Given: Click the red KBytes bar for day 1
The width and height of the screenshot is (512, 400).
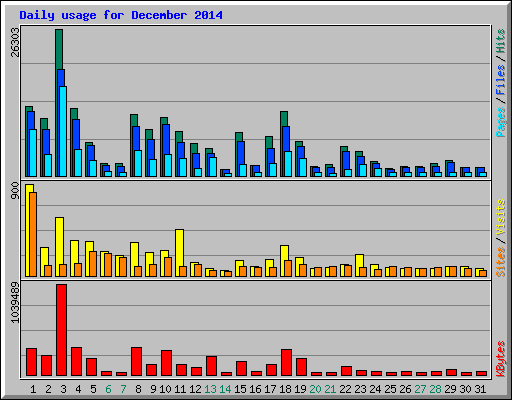Looking at the screenshot, I should pyautogui.click(x=31, y=362).
